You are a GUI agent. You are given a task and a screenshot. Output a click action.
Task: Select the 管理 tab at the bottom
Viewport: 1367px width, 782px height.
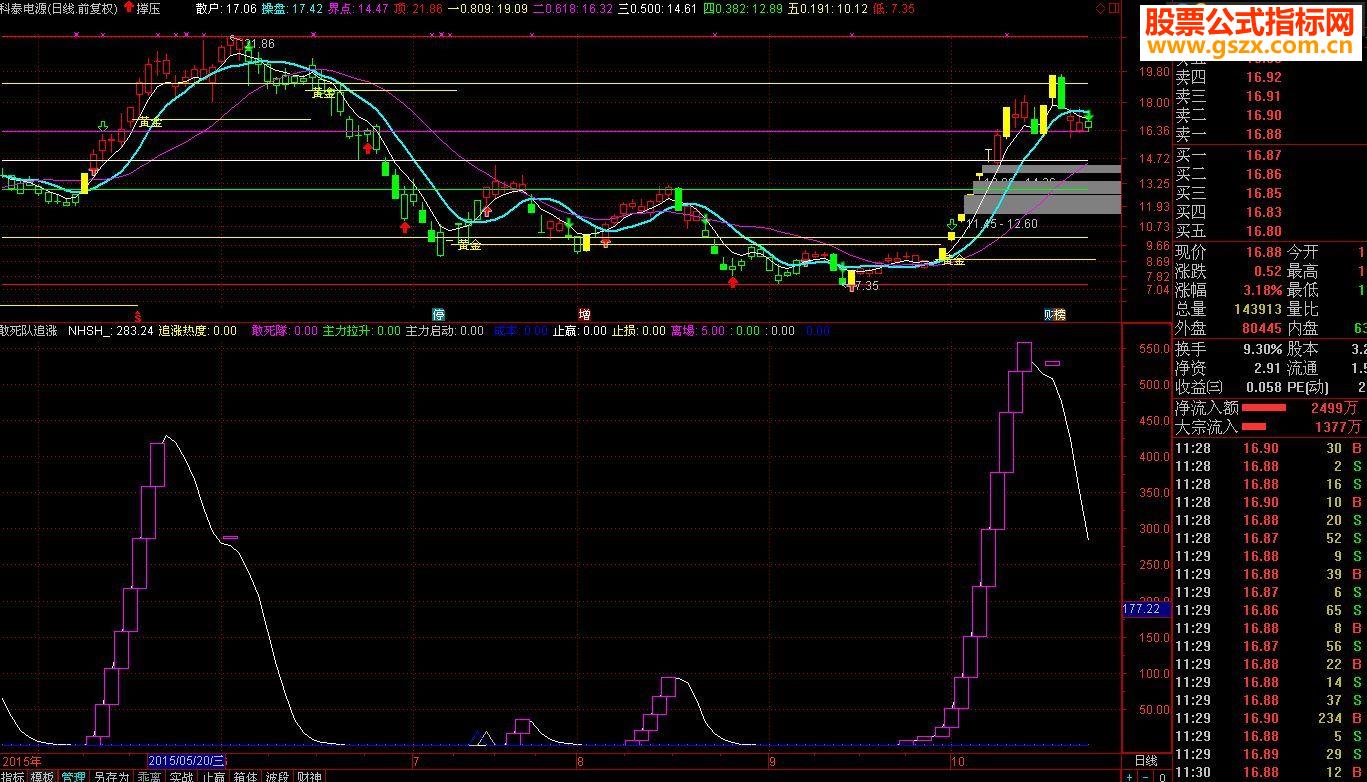click(x=73, y=776)
